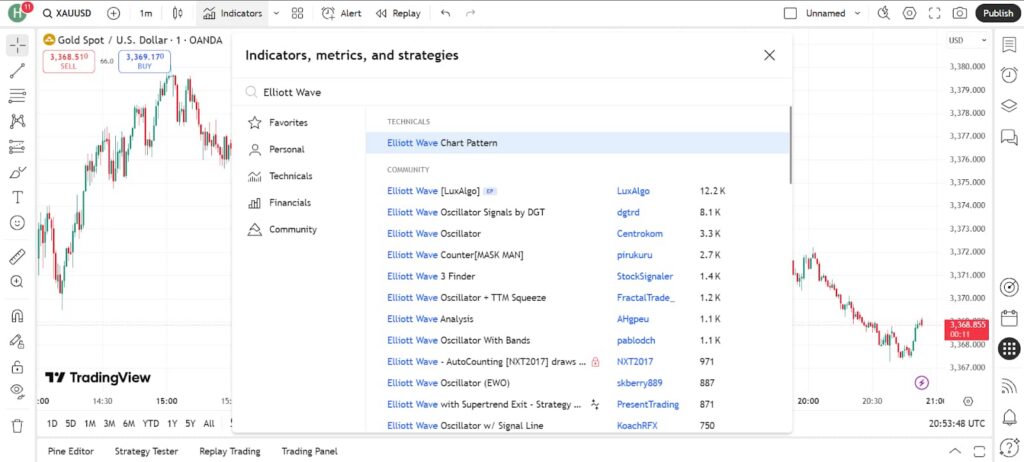Toggle stay in drawing mode
Image resolution: width=1024 pixels, height=462 pixels.
coord(17,341)
